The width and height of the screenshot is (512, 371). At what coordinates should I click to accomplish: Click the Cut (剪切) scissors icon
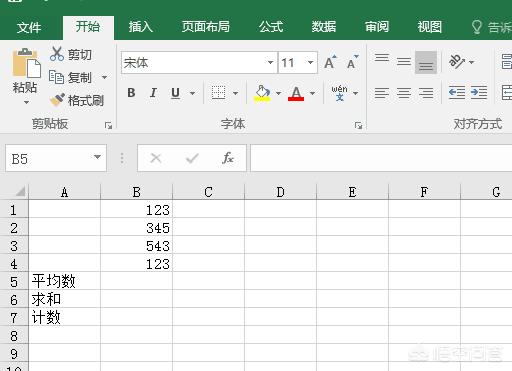pos(57,54)
